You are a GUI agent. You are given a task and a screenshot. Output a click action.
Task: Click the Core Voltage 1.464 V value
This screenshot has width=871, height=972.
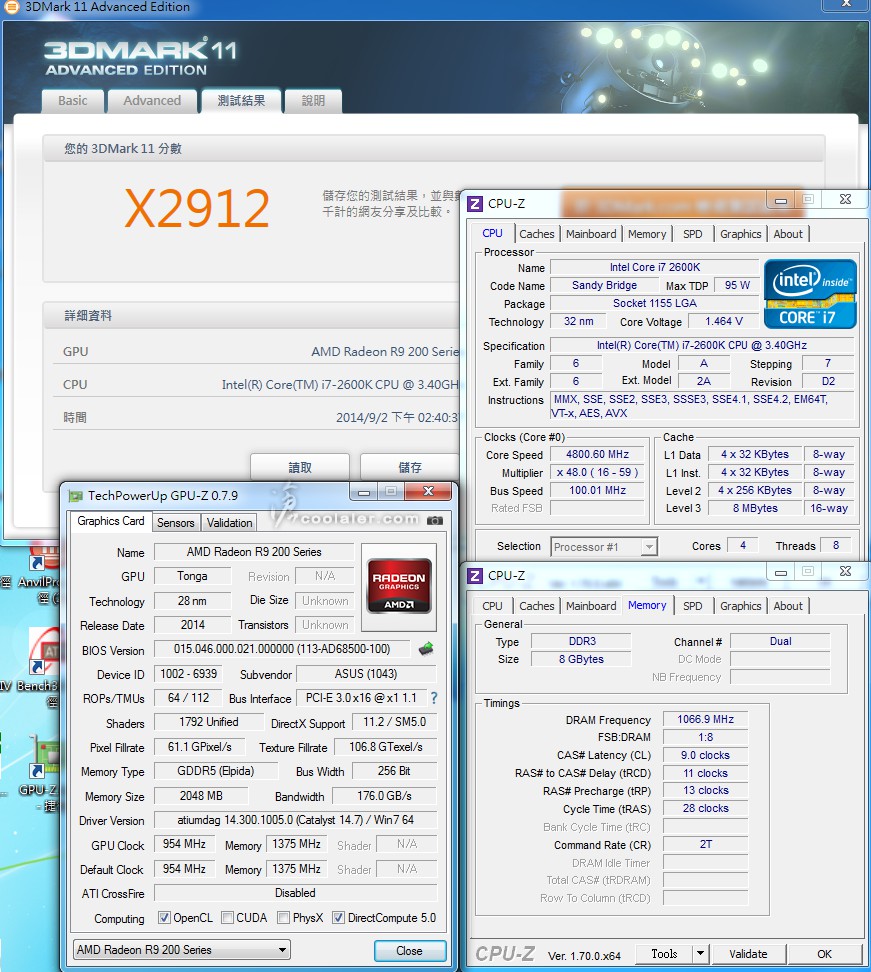pos(723,321)
